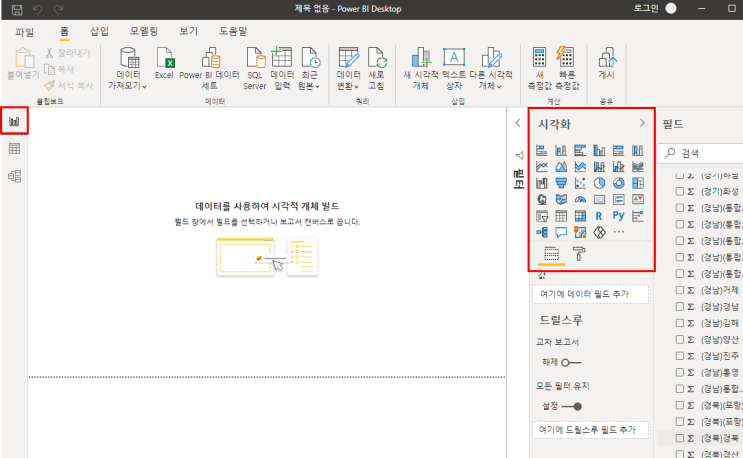Select the 100% stacked bar chart visual
Viewport: 743px width, 458px height.
[618, 151]
